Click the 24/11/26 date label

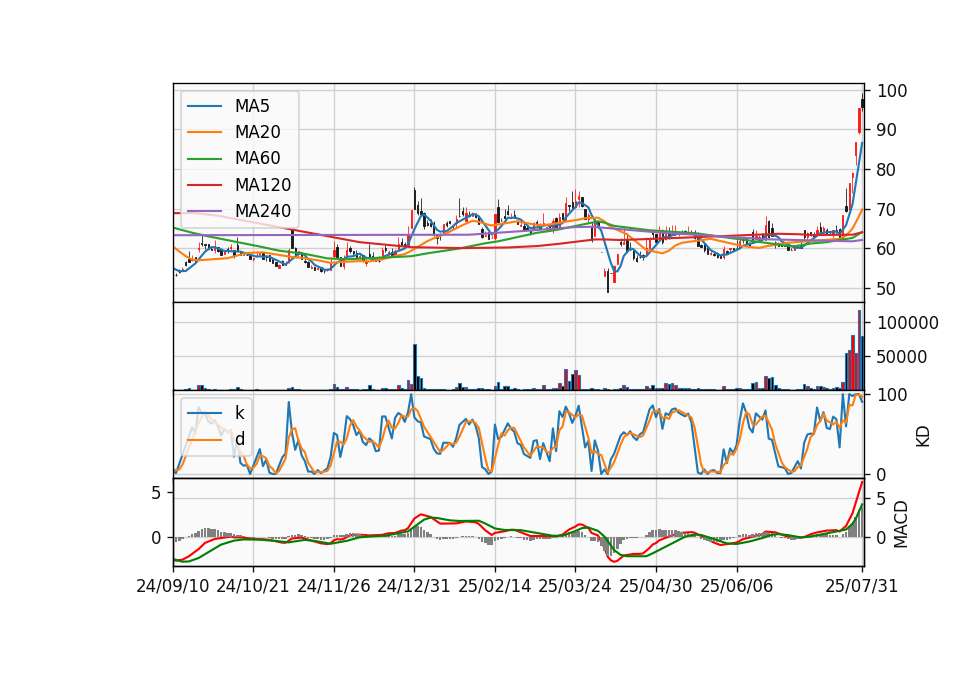(334, 586)
